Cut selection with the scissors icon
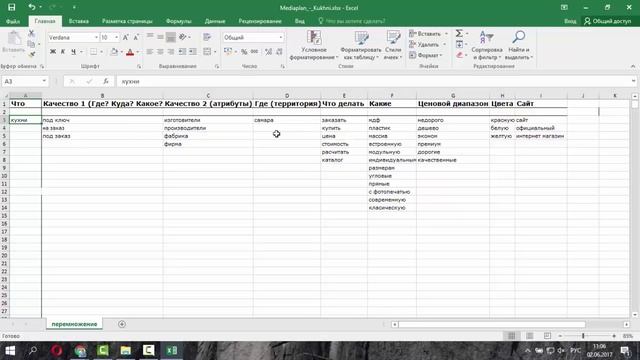 (31, 34)
